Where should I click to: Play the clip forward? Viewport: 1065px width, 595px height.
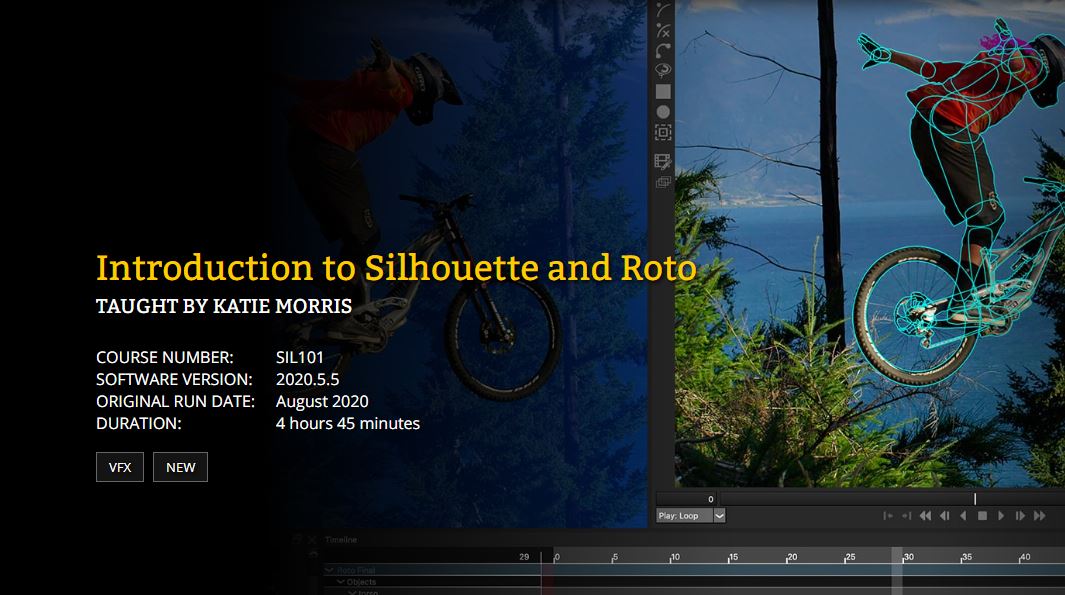point(1001,516)
